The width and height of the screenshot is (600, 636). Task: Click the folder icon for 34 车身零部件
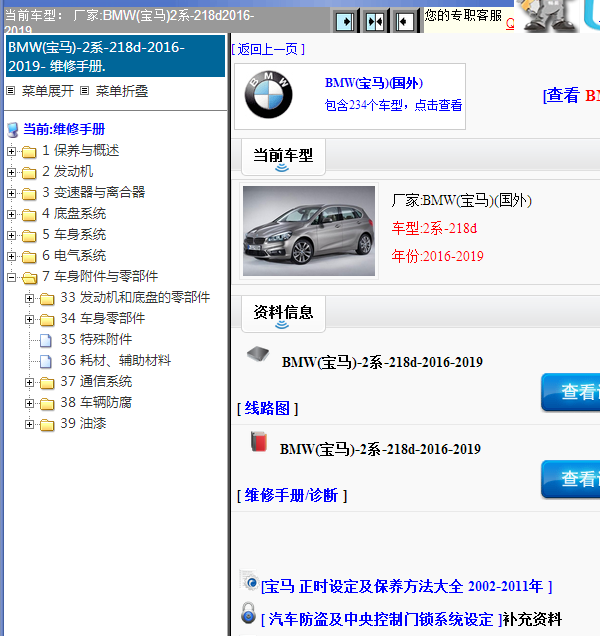47,320
